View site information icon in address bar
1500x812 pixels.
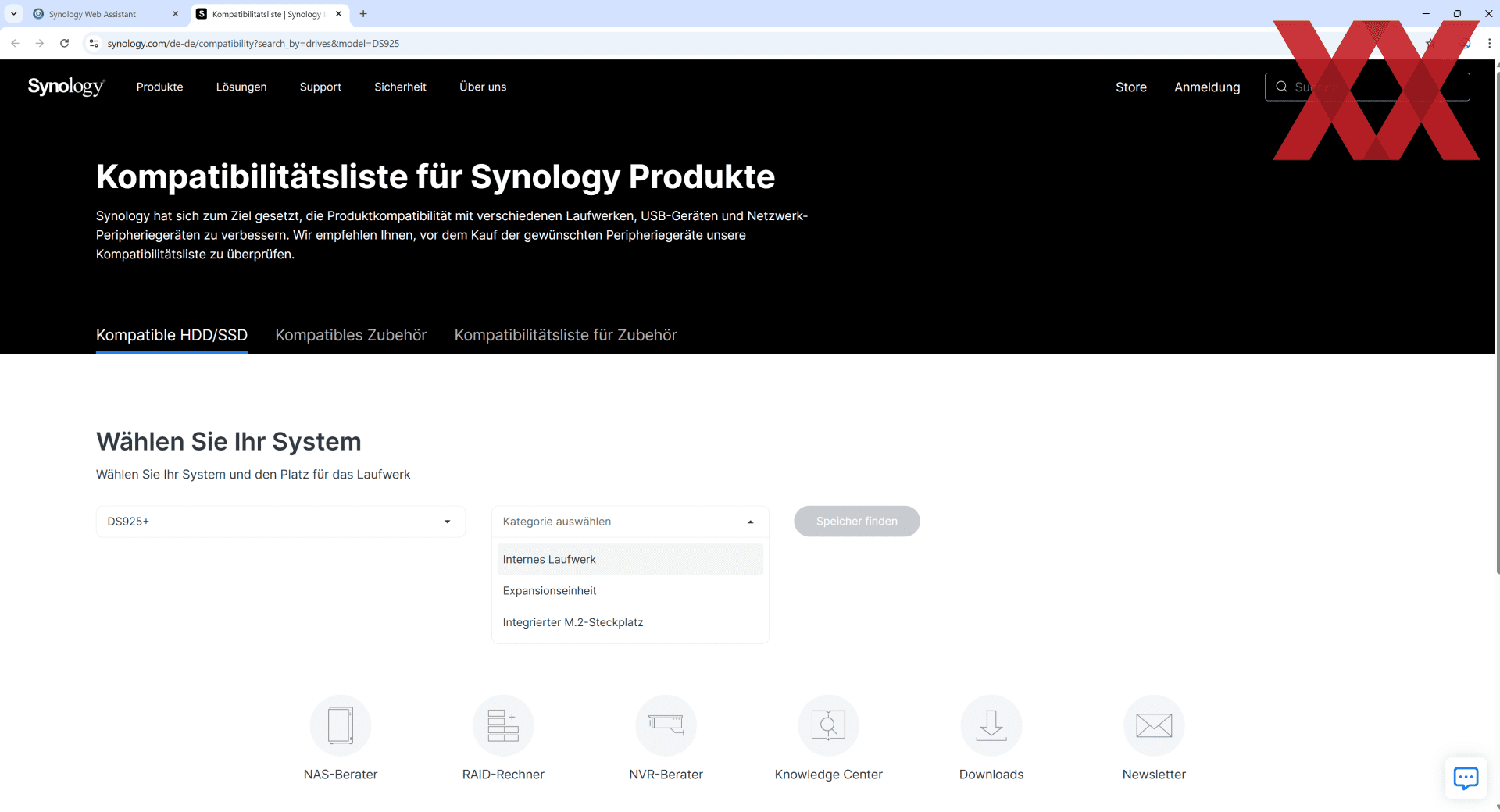(94, 43)
